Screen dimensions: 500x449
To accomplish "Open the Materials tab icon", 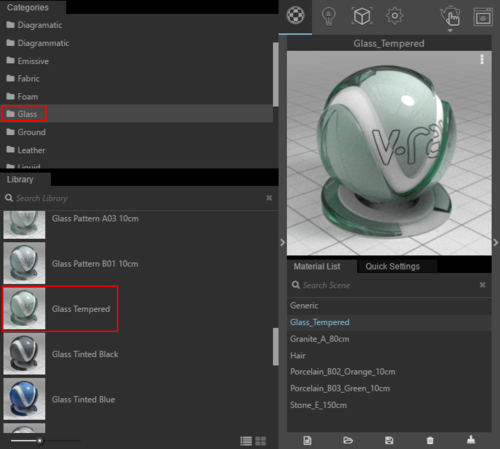I will pyautogui.click(x=295, y=15).
